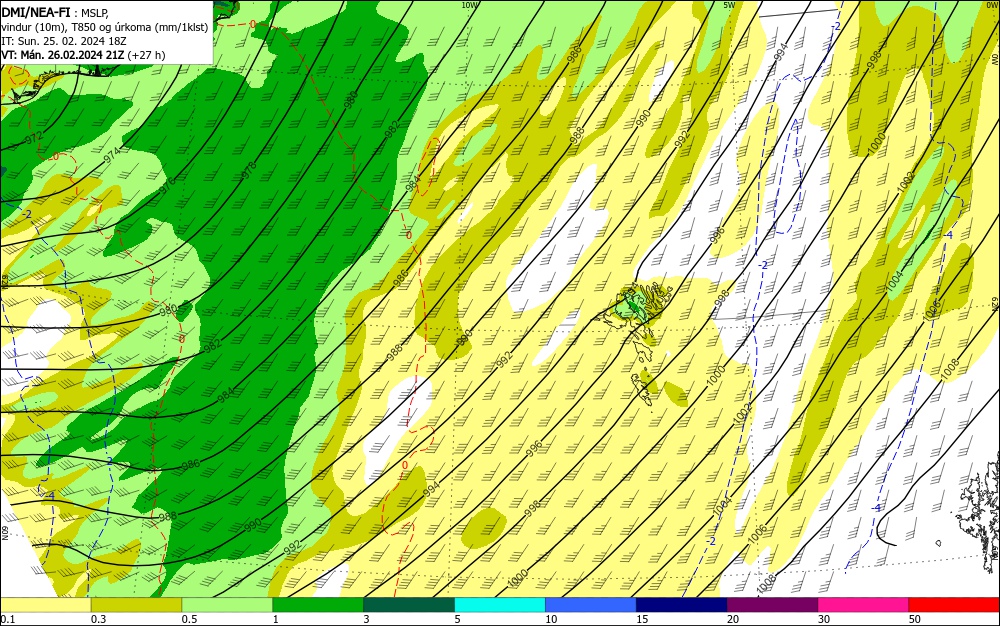Viewport: 1000px width, 626px height.
Task: Select the dark green 3–5 legend swatch
Action: (409, 606)
